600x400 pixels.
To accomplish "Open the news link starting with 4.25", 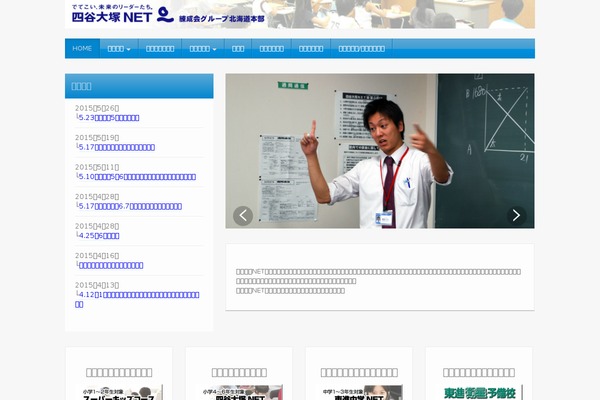I will pos(99,236).
